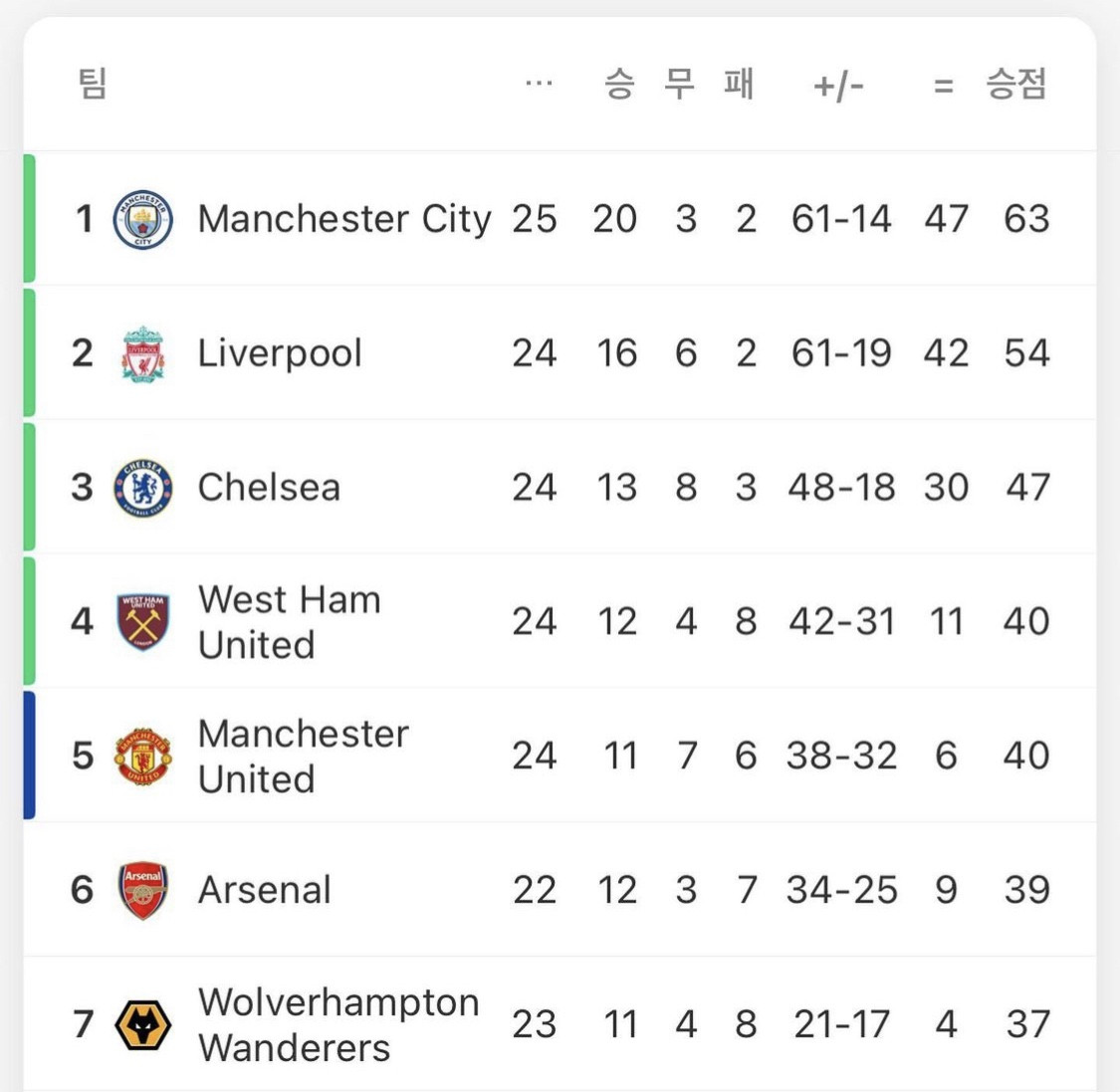Click the three-dots column header
The width and height of the screenshot is (1120, 1092).
(539, 84)
